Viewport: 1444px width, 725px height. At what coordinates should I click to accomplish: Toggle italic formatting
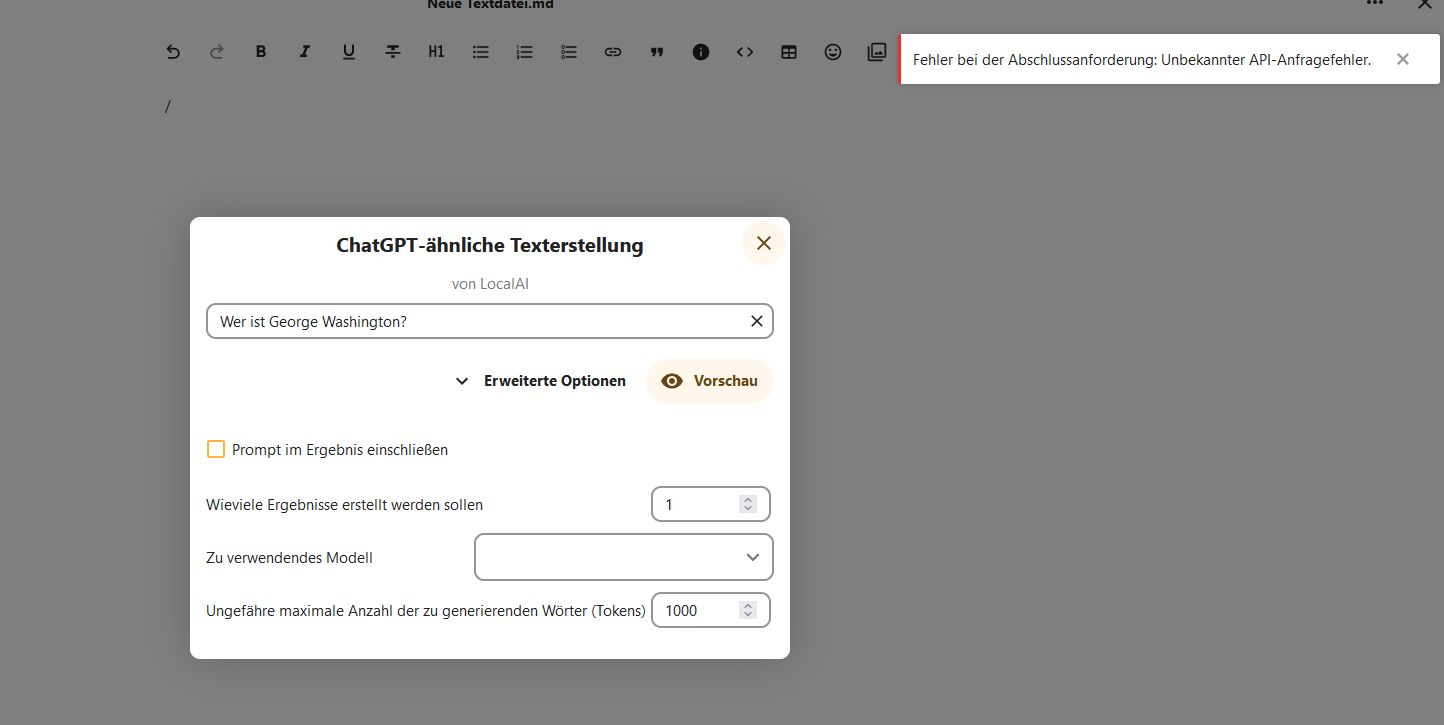(305, 51)
